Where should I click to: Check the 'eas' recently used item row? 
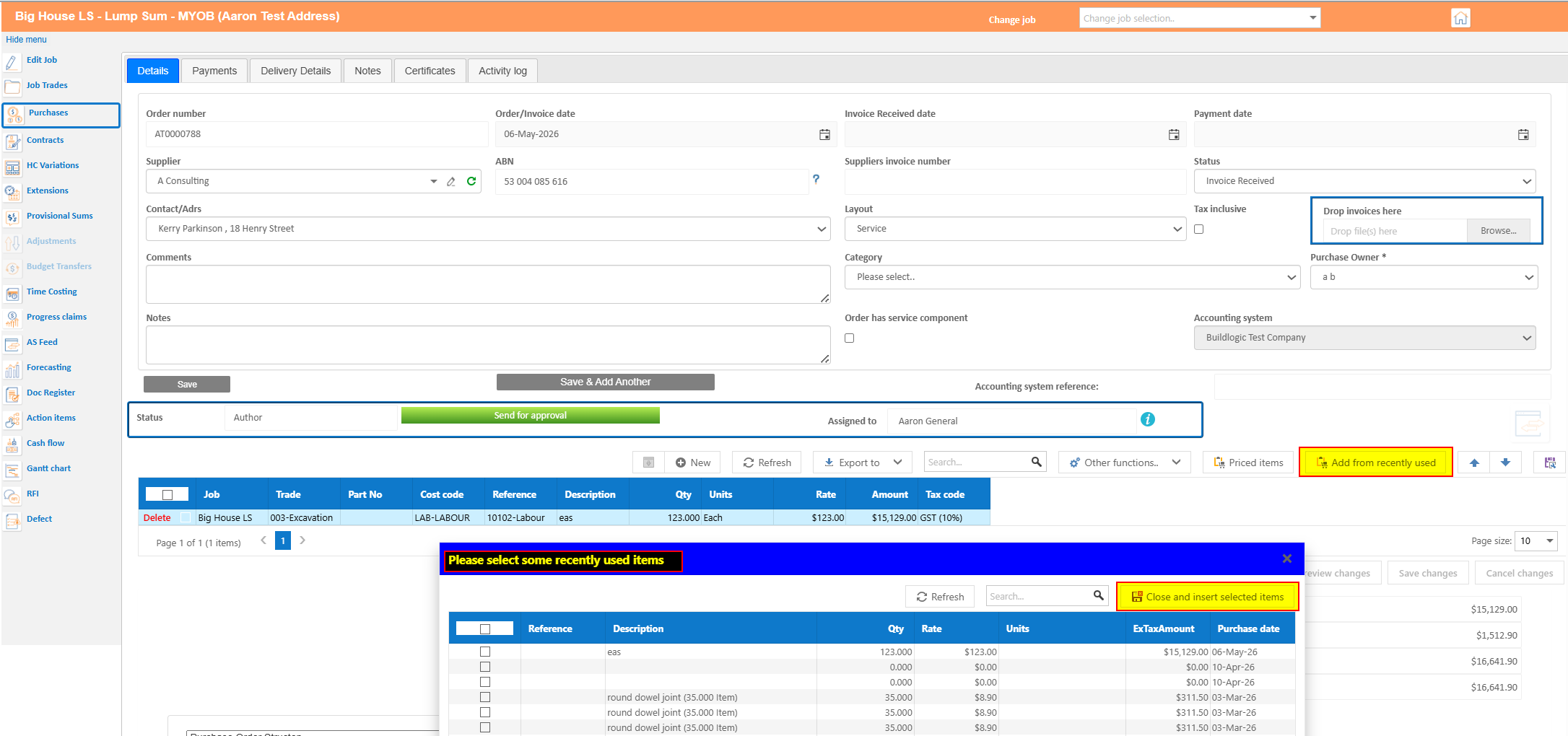click(485, 652)
